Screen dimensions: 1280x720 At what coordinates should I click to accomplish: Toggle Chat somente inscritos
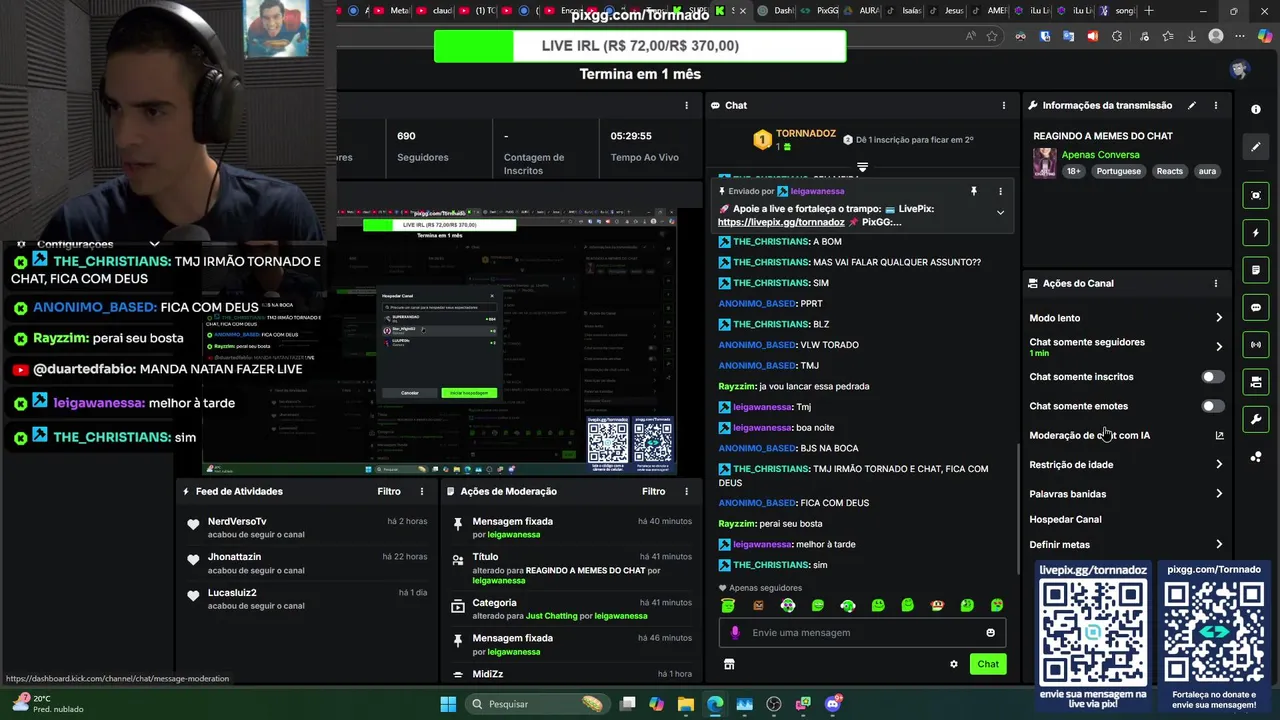tap(1212, 377)
